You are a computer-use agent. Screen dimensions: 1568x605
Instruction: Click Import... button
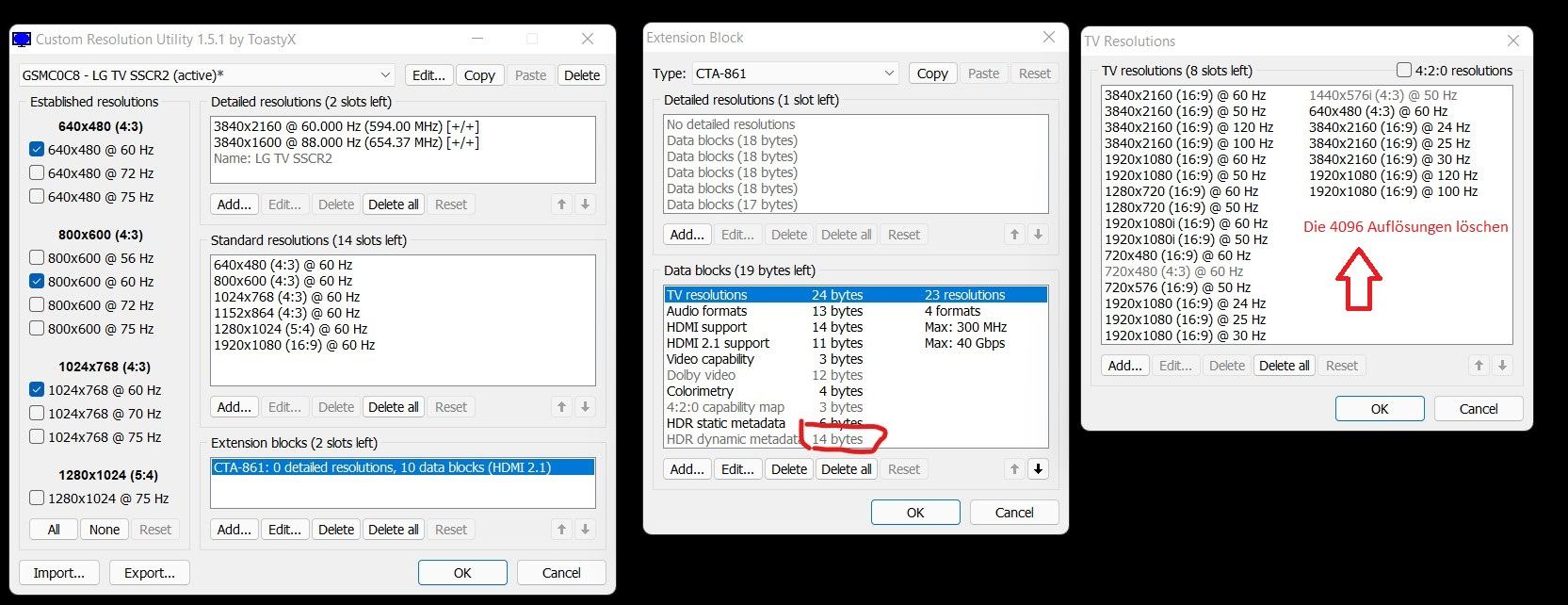click(x=59, y=573)
